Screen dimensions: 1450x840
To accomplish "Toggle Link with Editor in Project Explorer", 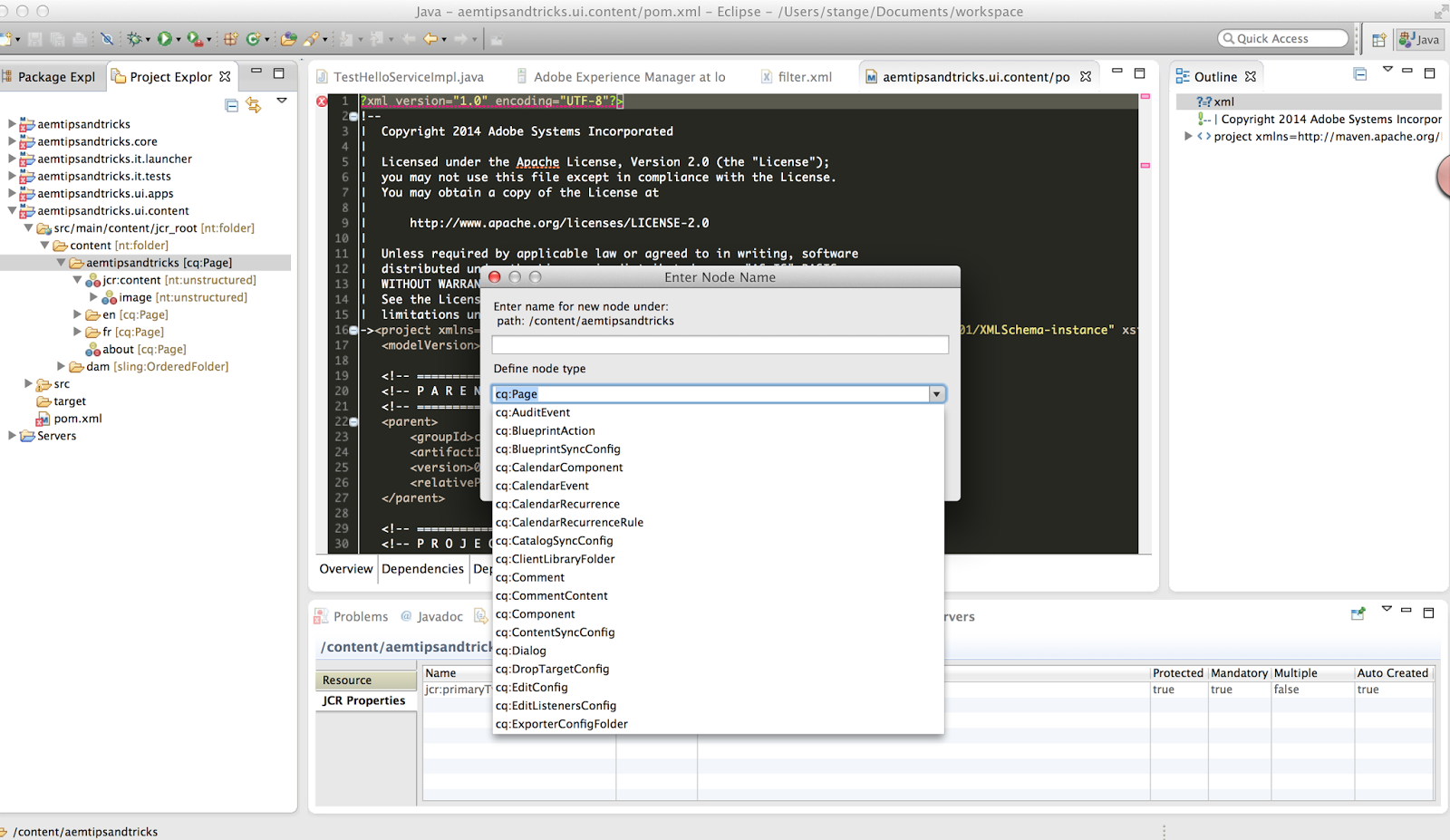I will pyautogui.click(x=254, y=105).
